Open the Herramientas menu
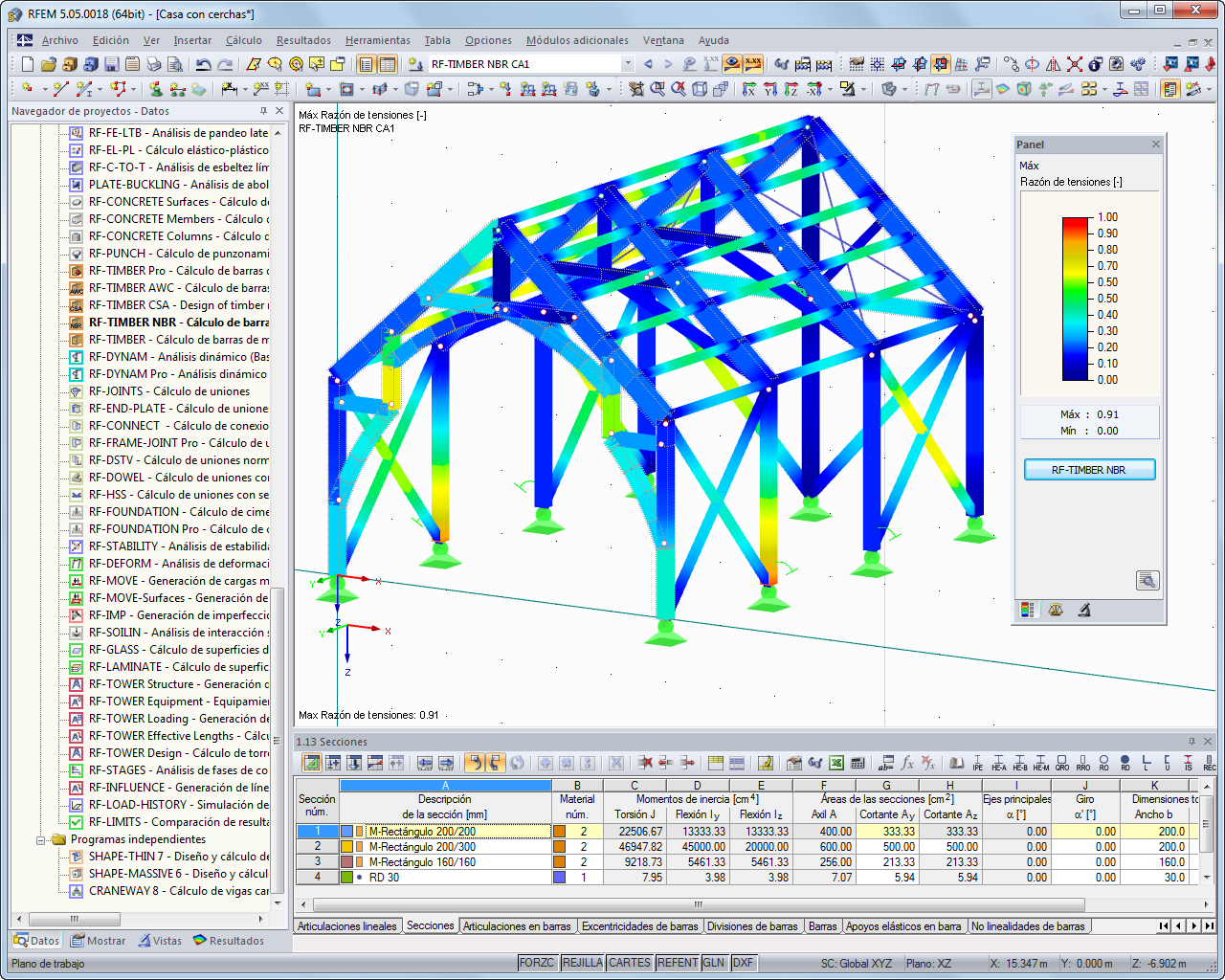Viewport: 1225px width, 980px height. click(378, 40)
